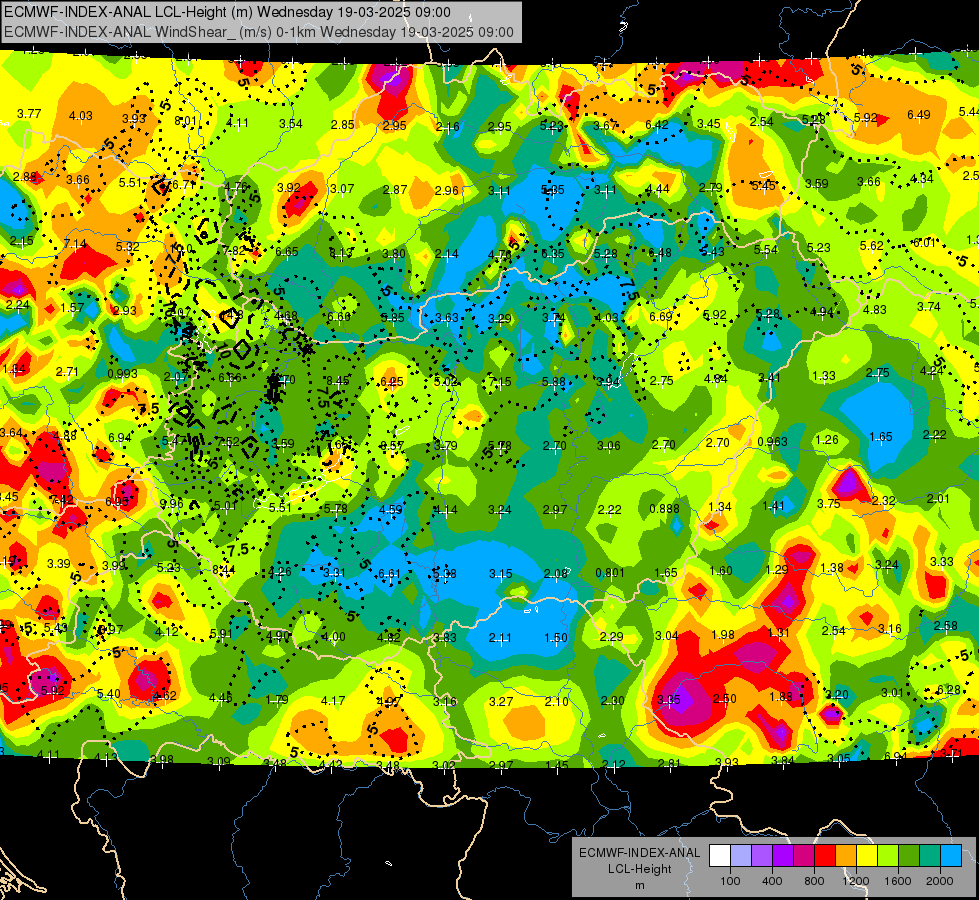Click the legend unit label m
Image resolution: width=979 pixels, height=900 pixels.
(x=639, y=885)
